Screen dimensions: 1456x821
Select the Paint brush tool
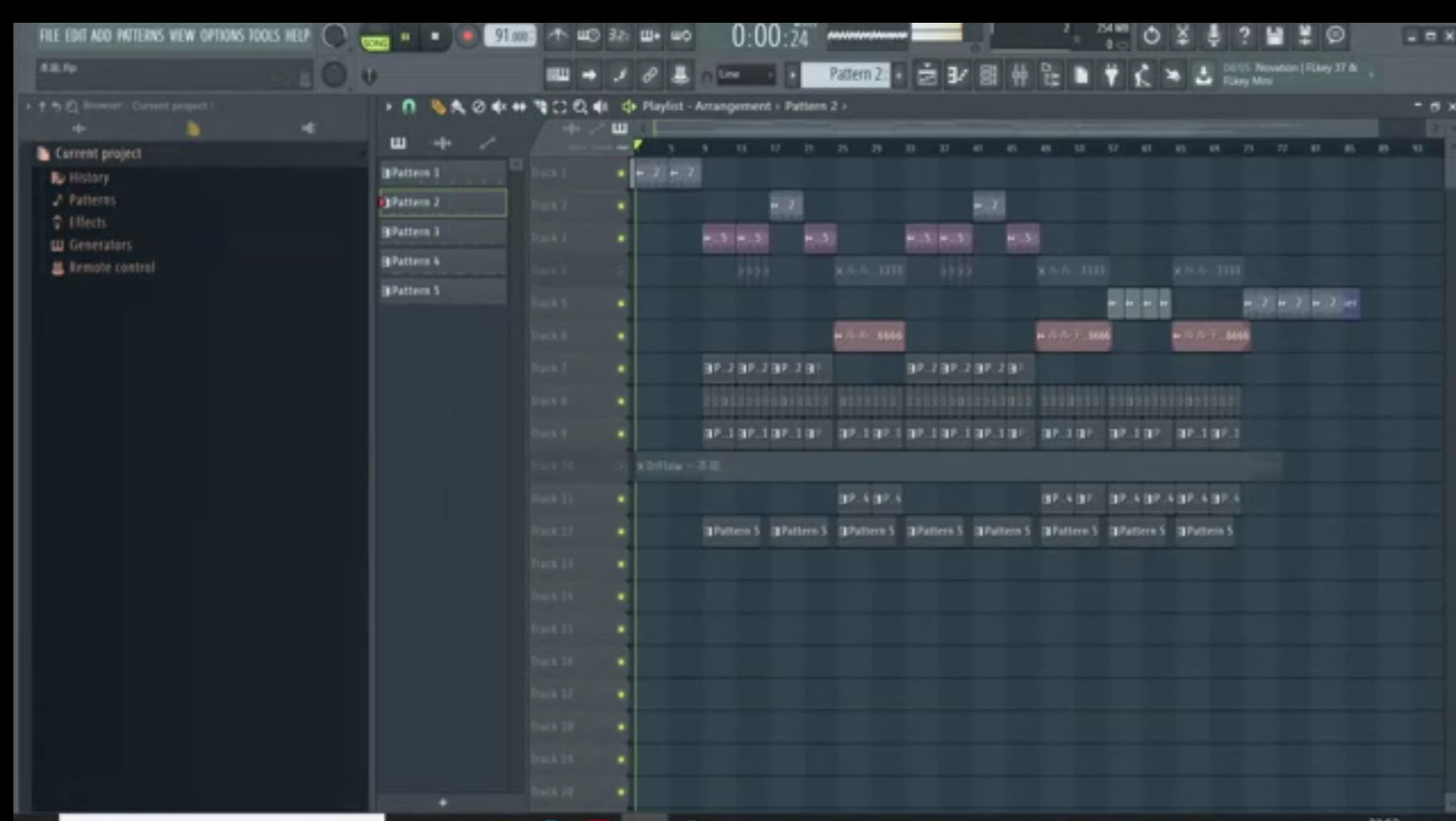point(457,106)
